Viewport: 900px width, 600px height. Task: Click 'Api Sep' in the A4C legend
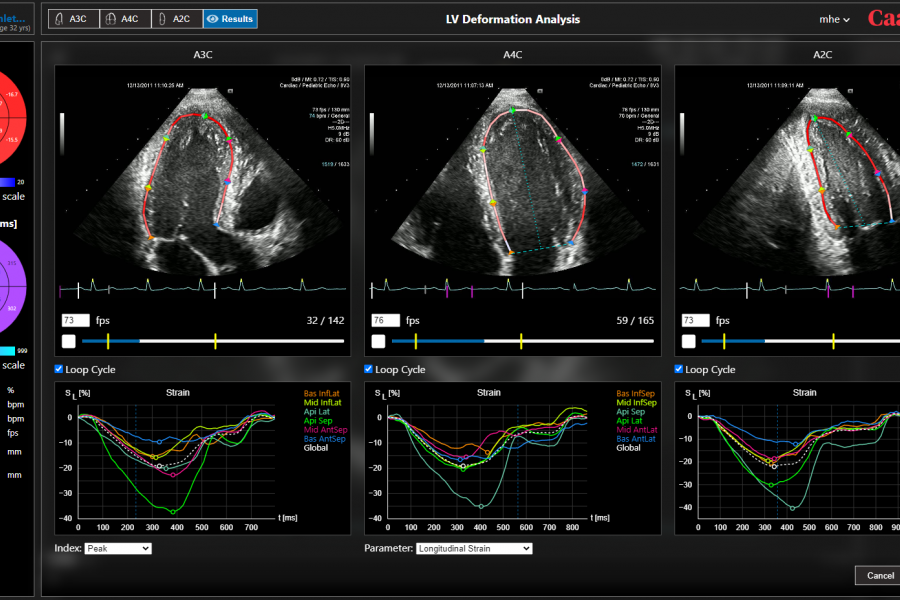[630, 412]
